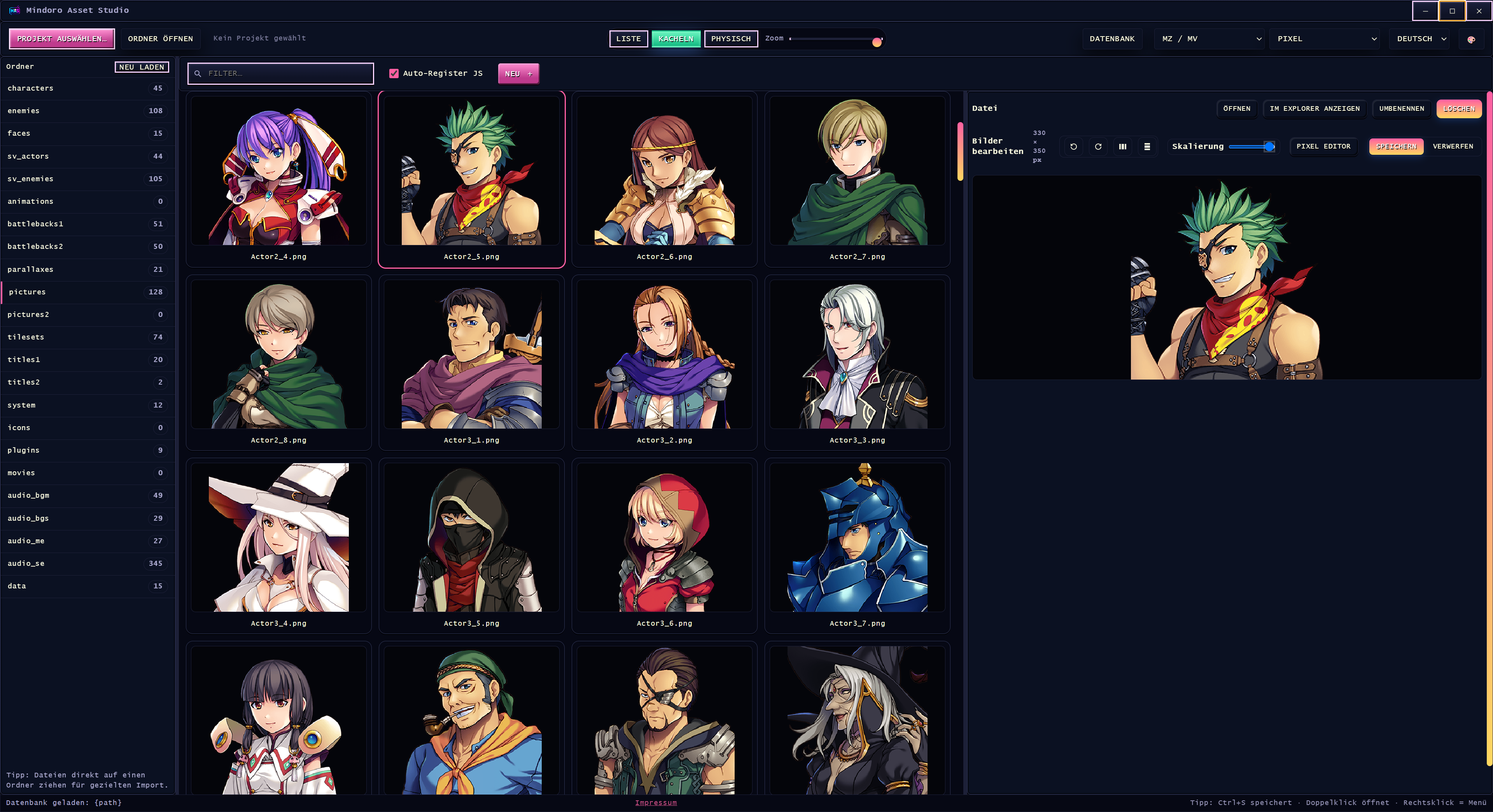Click the Mindoro Asset Studio app icon
This screenshot has height=812, width=1493.
pos(14,10)
